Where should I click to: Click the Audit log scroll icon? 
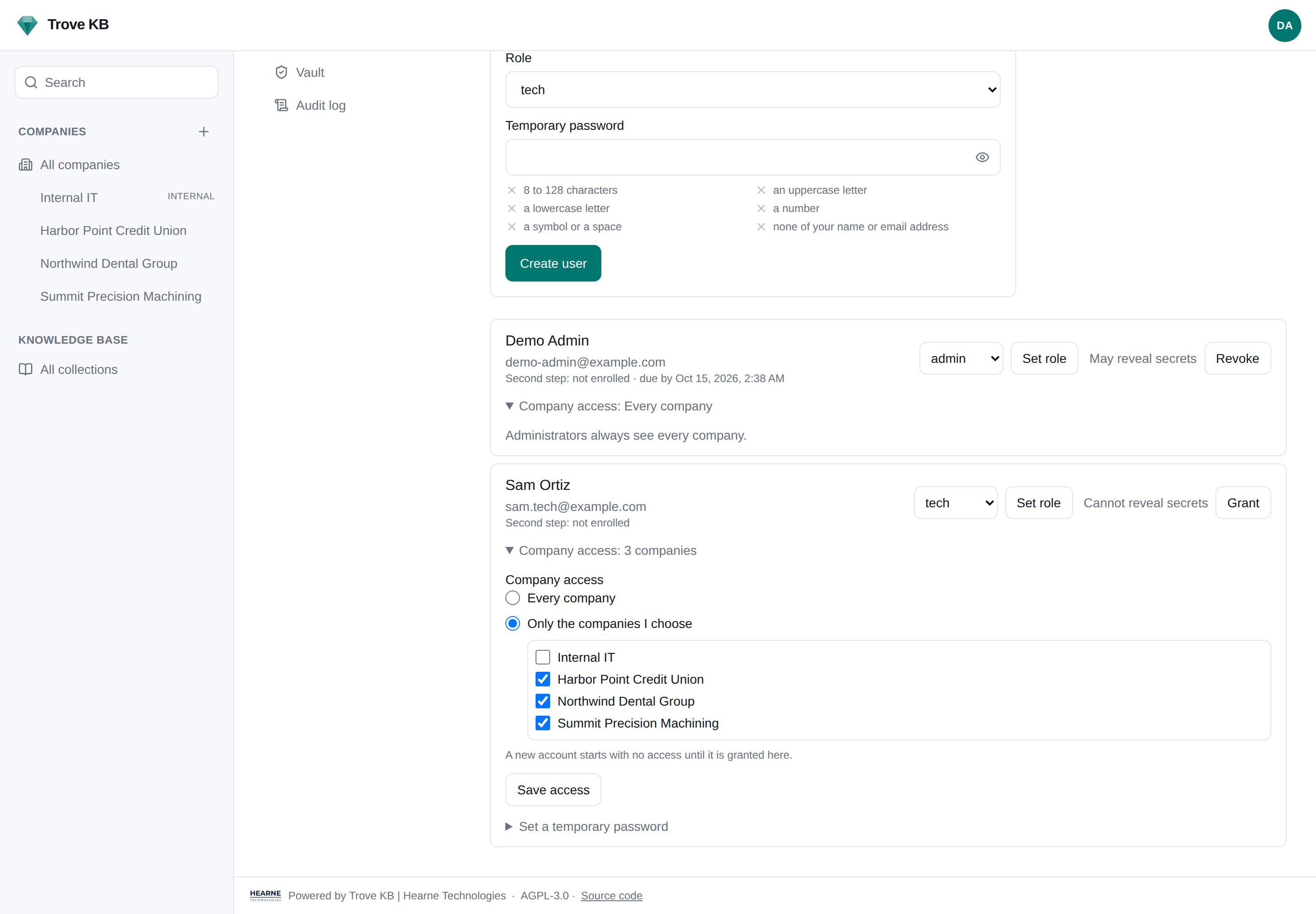[x=281, y=106]
